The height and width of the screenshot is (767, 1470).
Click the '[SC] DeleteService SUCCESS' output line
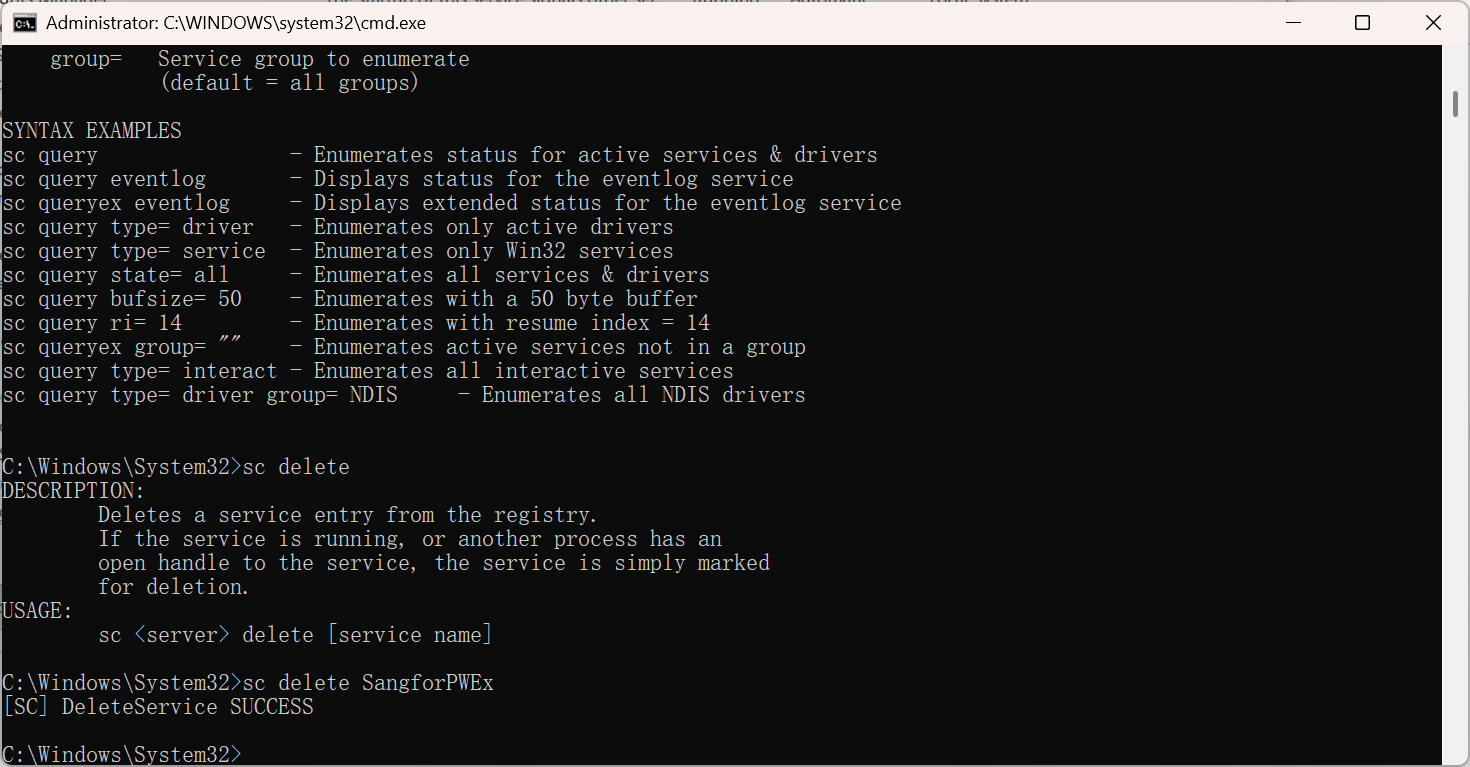(x=158, y=707)
